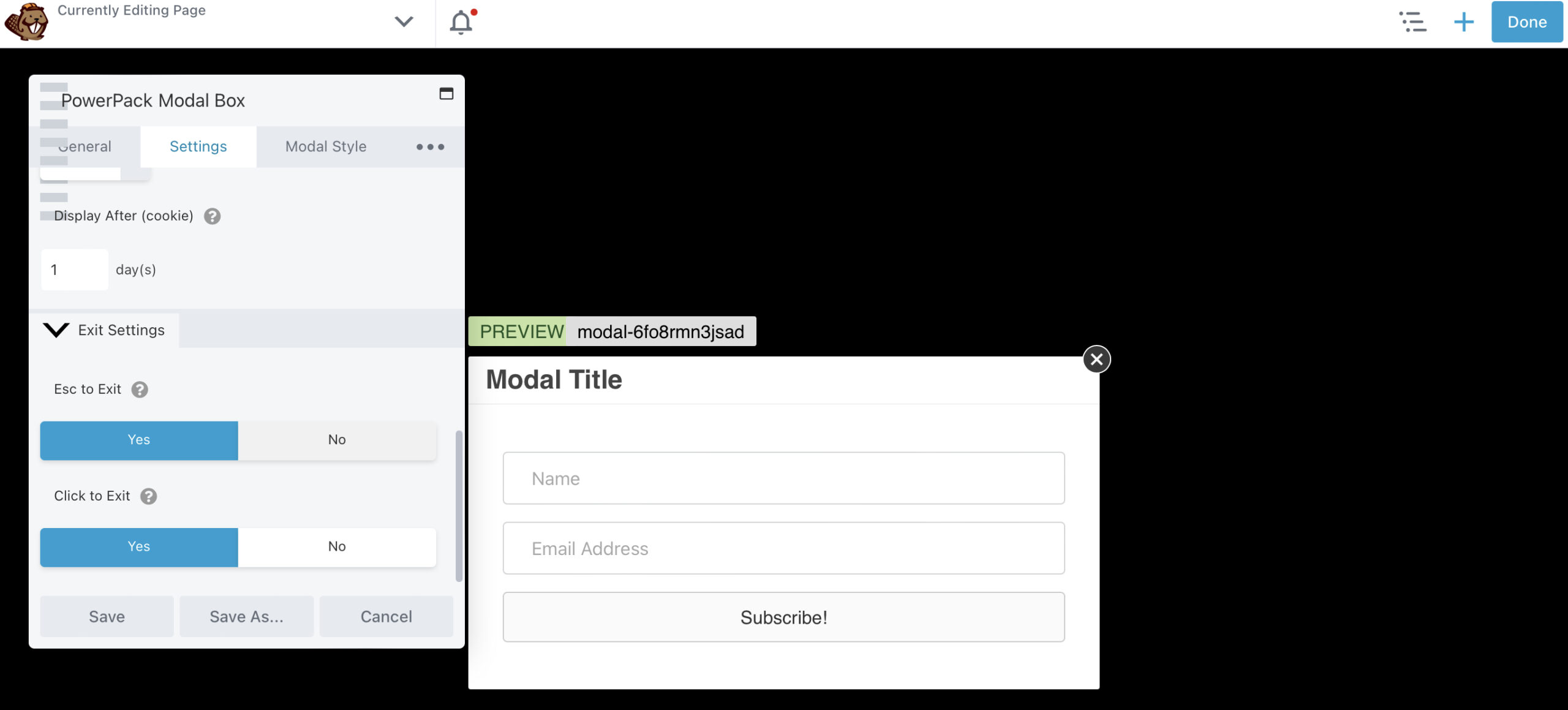Toggle Click to Exit to No
1568x710 pixels.
click(x=336, y=545)
